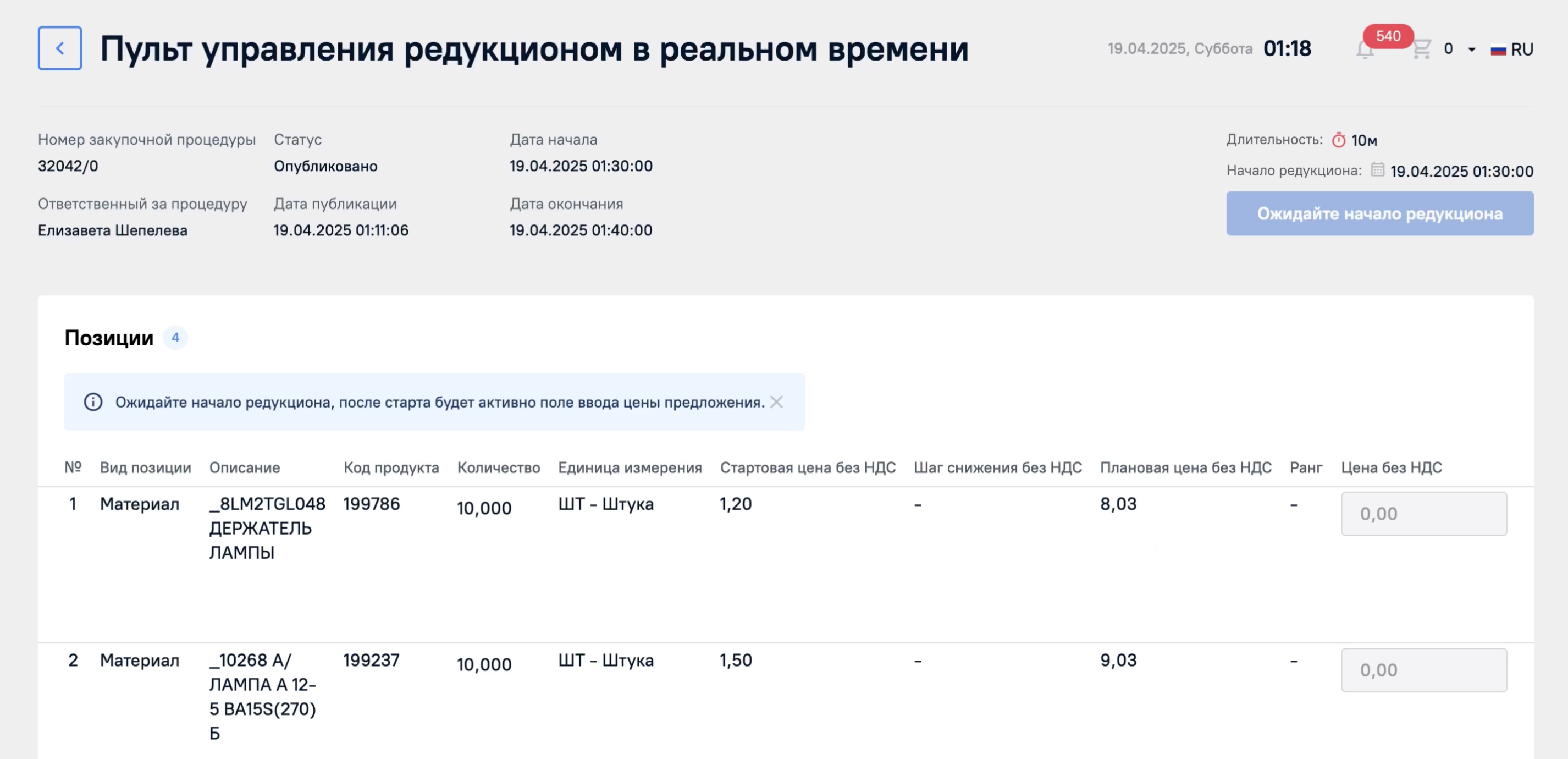Click the positions count badge 4

(175, 338)
